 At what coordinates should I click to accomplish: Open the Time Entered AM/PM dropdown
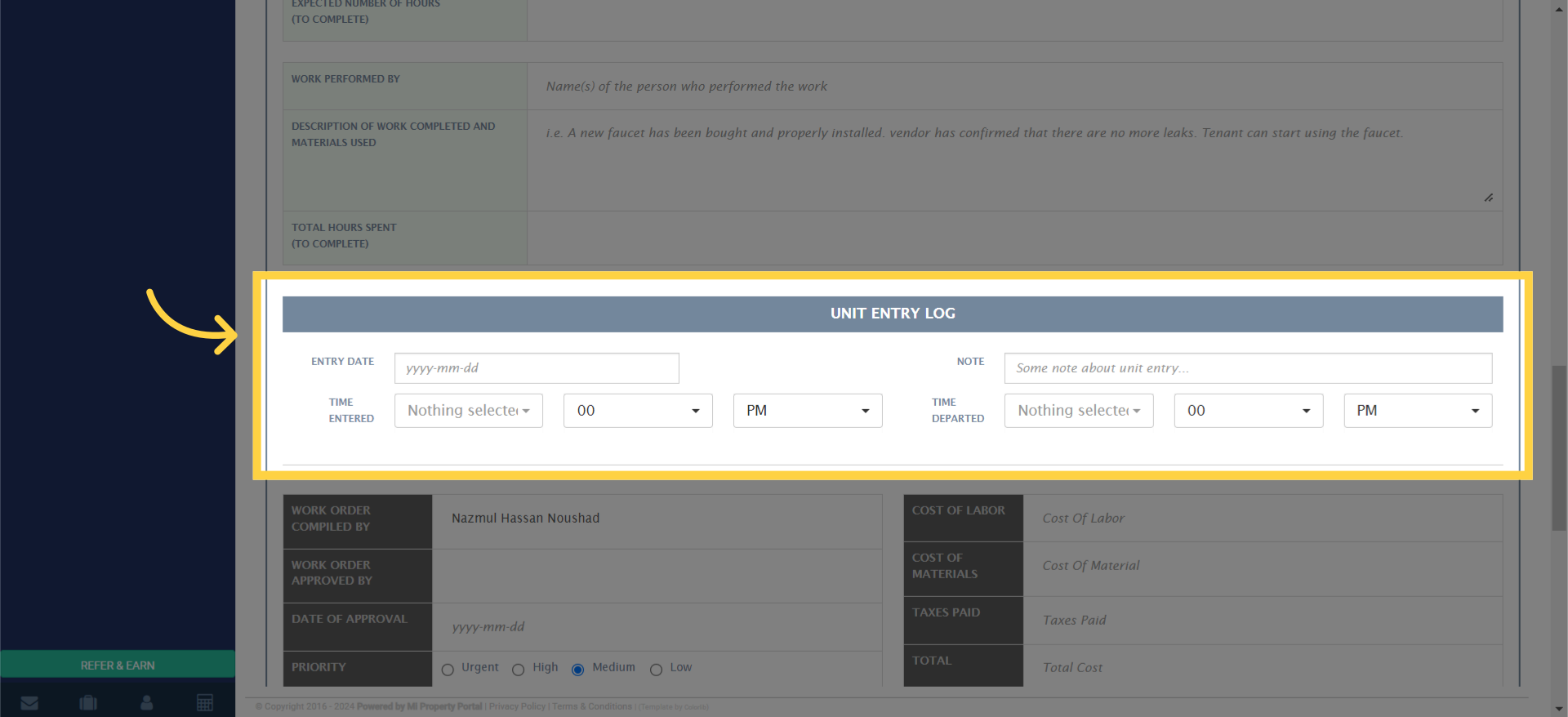pyautogui.click(x=808, y=411)
